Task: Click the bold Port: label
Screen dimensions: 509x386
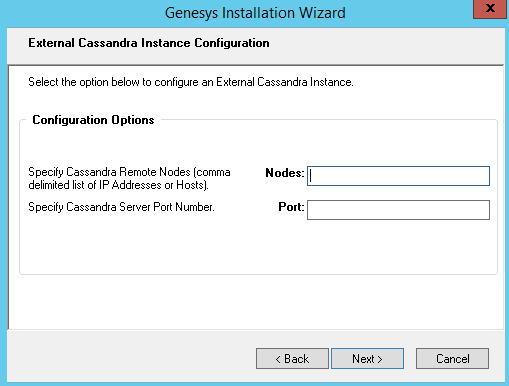Action: [x=291, y=207]
